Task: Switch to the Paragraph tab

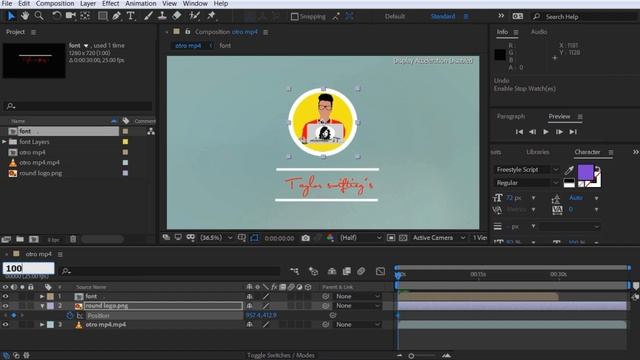Action: [511, 117]
